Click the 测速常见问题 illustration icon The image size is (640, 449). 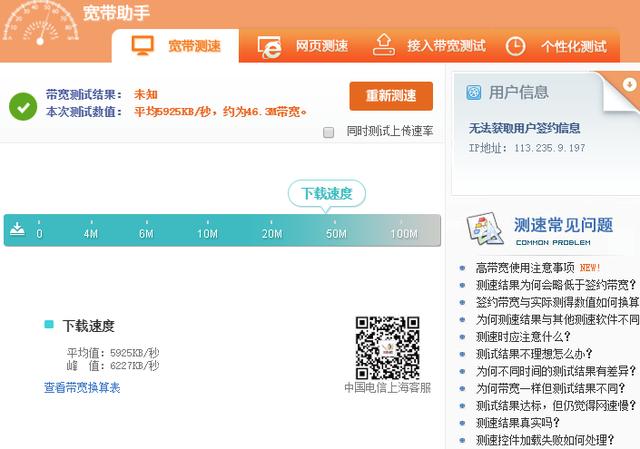coord(484,229)
